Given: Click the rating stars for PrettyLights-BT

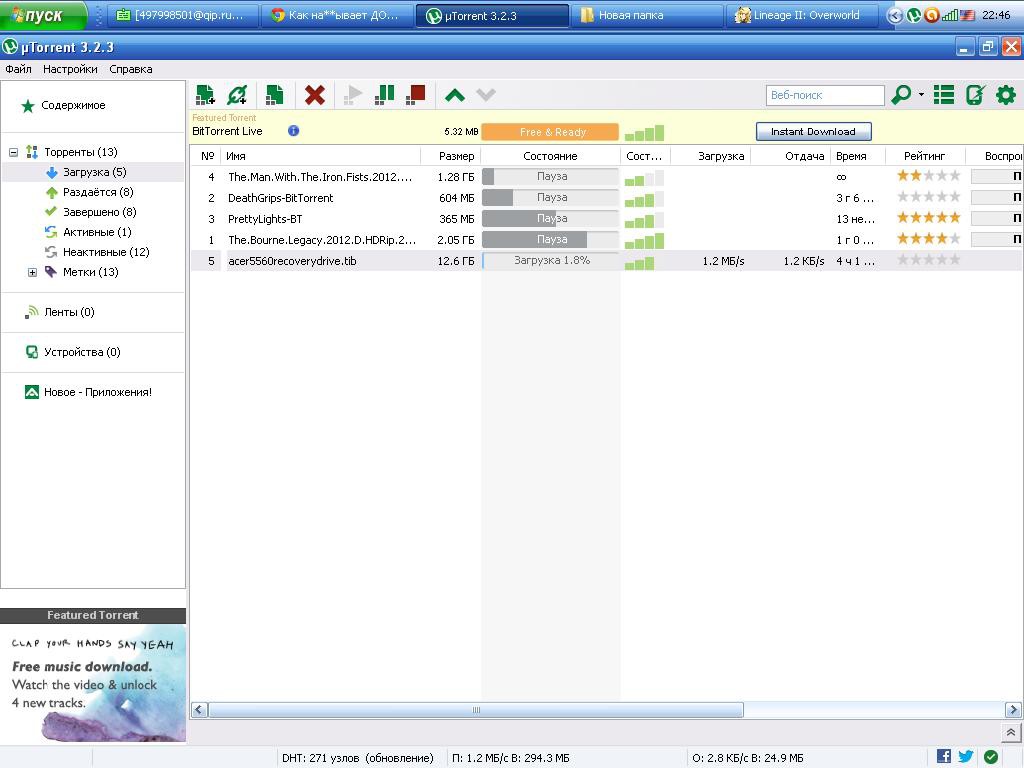Looking at the screenshot, I should [928, 217].
